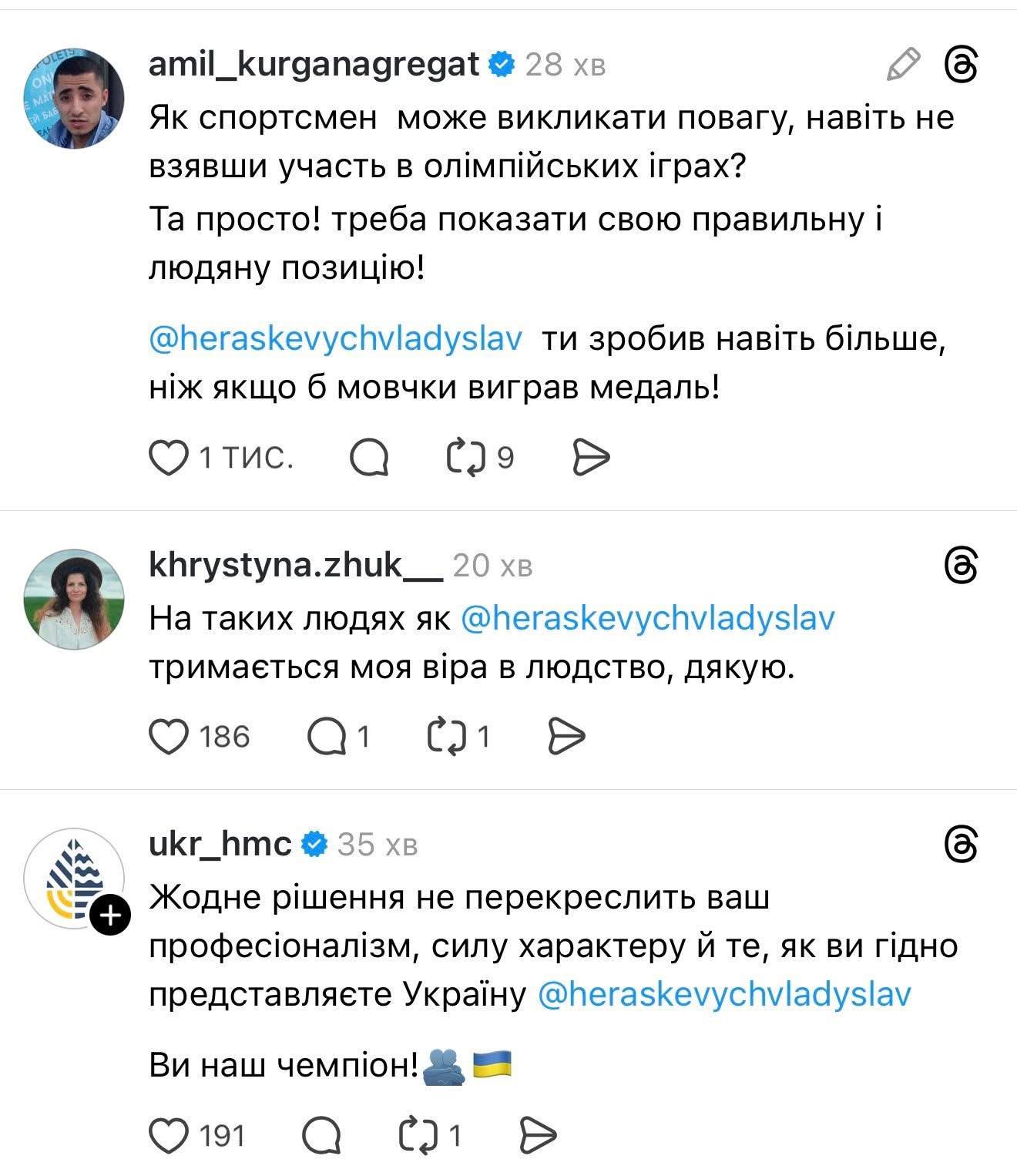1017x1176 pixels.
Task: Reply to ukr_hmc's post via comment icon
Action: pyautogui.click(x=321, y=1135)
